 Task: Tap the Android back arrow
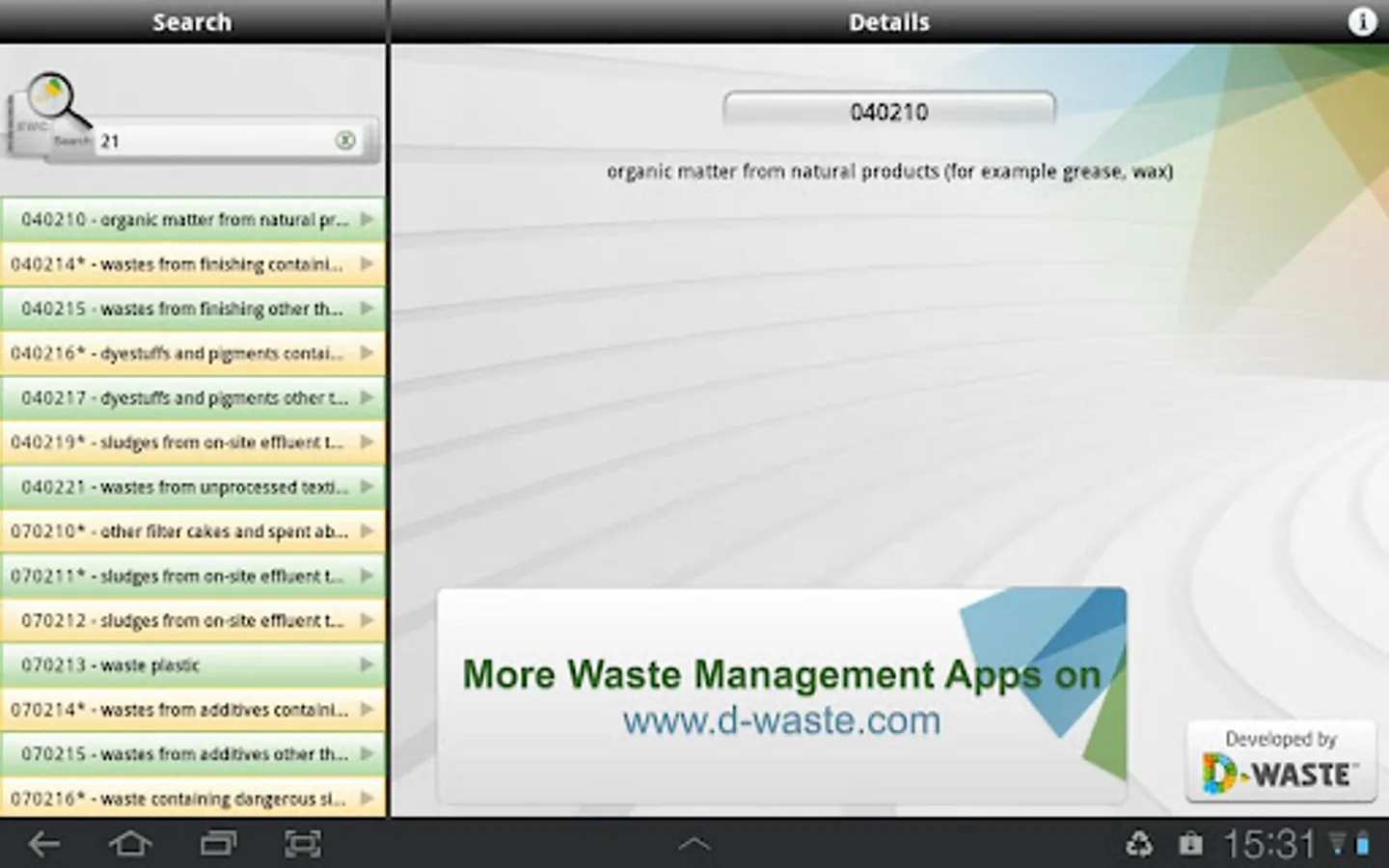tap(43, 845)
